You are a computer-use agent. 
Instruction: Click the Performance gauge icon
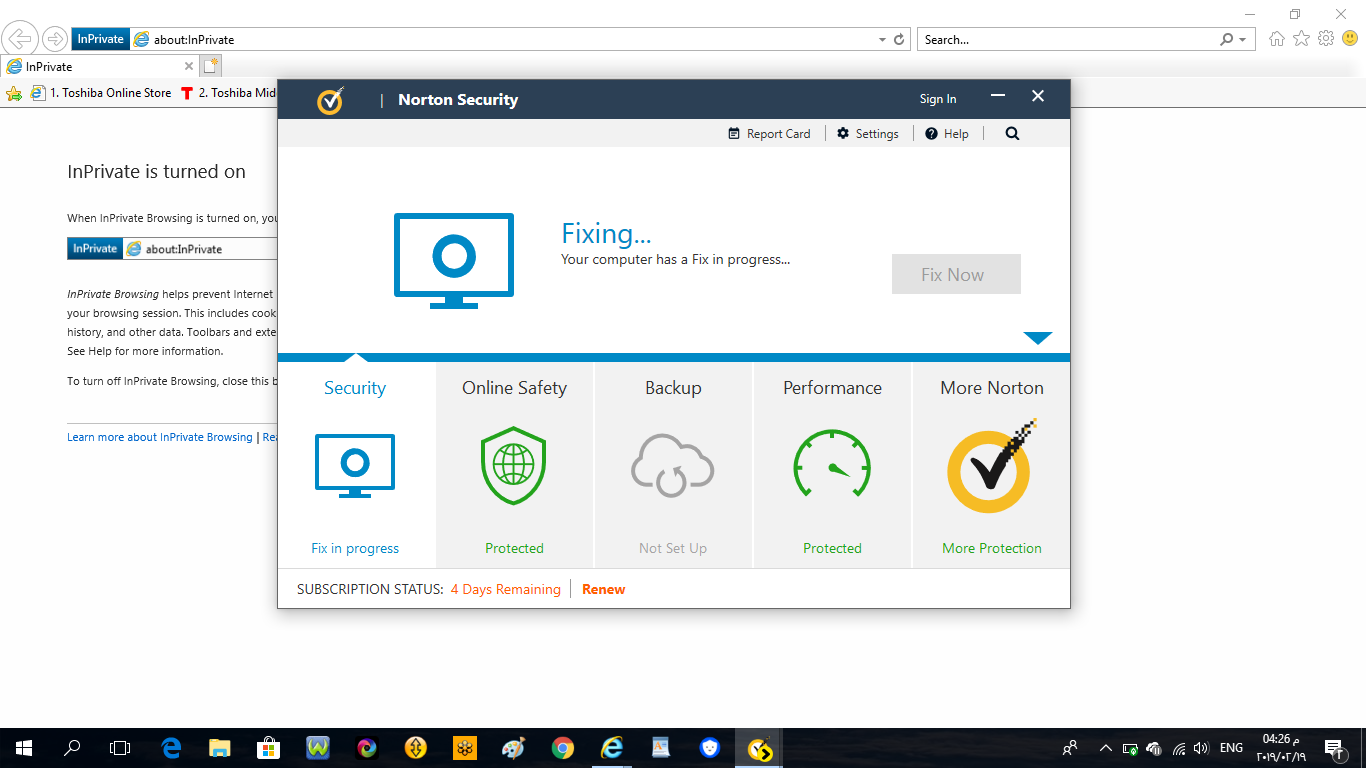tap(832, 464)
